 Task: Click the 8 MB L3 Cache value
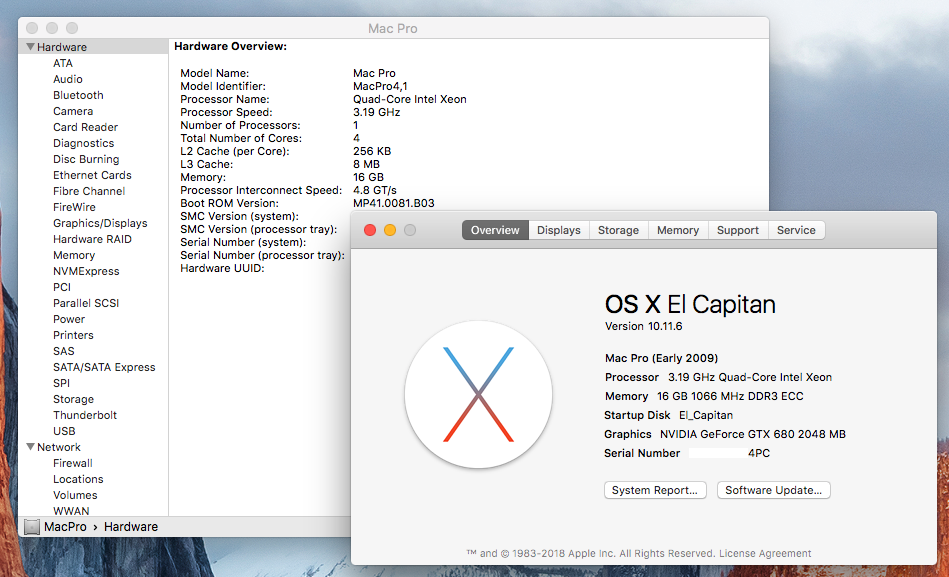tap(366, 164)
